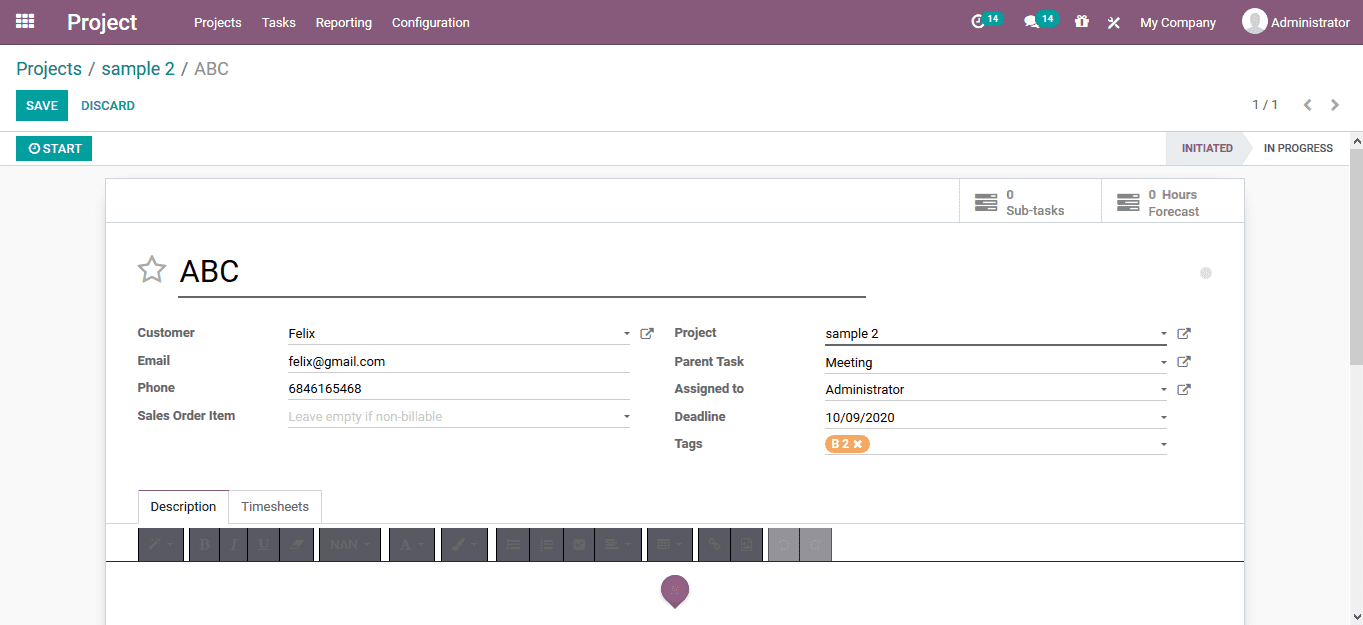The height and width of the screenshot is (625, 1363).
Task: Click the START button
Action: click(53, 148)
